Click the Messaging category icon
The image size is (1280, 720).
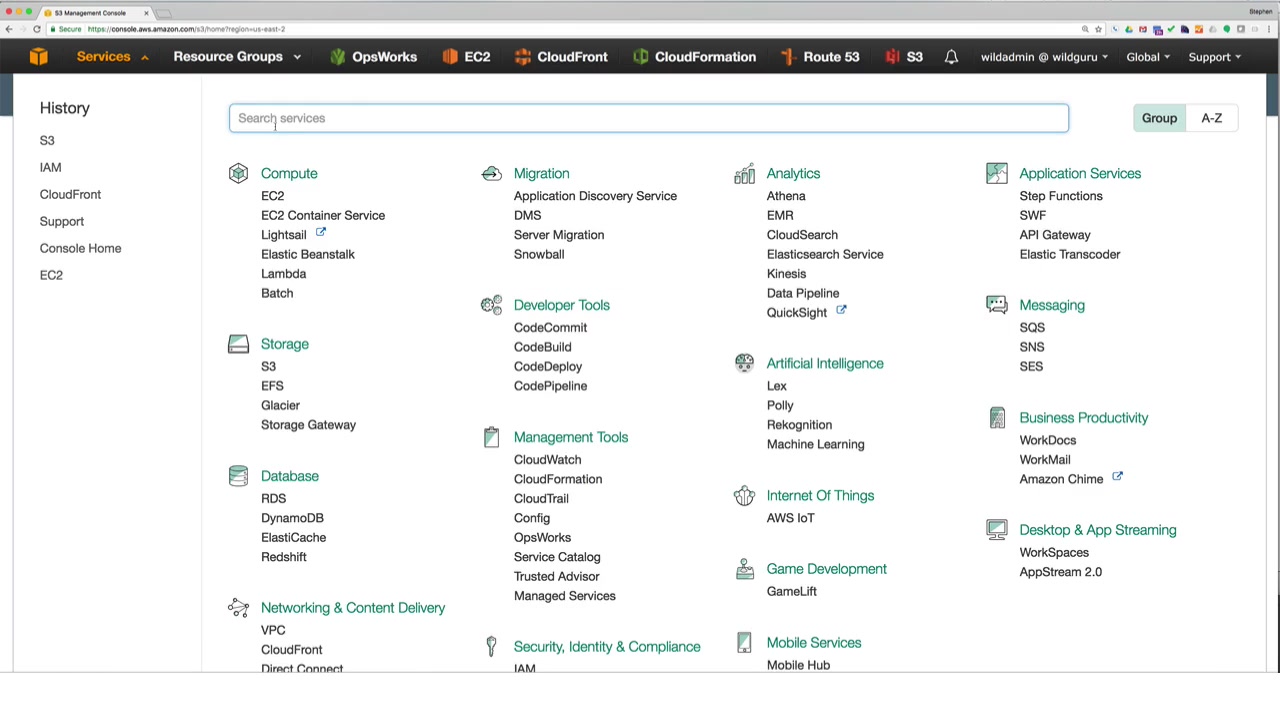[x=997, y=305]
